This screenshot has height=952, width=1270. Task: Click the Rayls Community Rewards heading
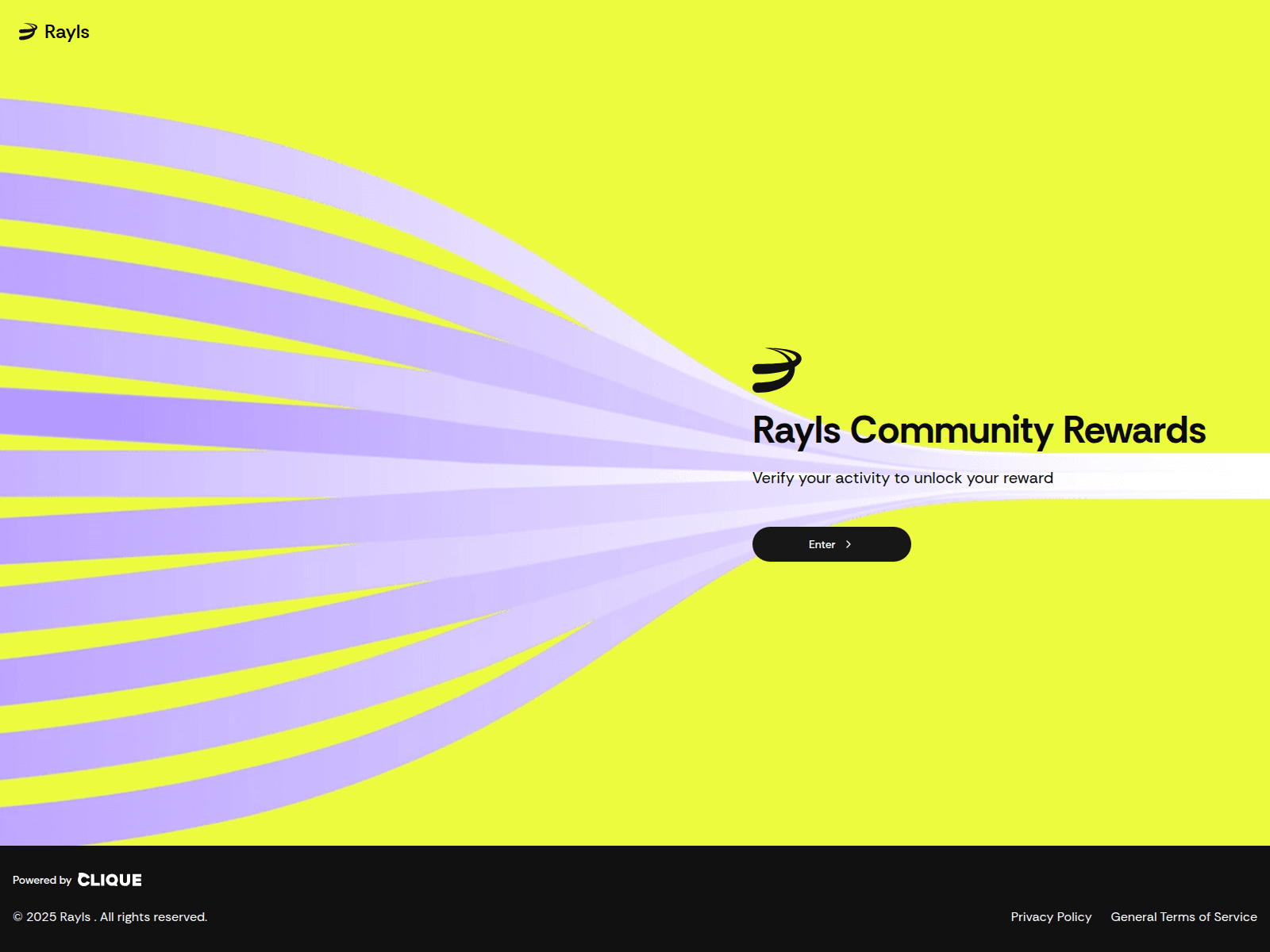click(x=979, y=430)
